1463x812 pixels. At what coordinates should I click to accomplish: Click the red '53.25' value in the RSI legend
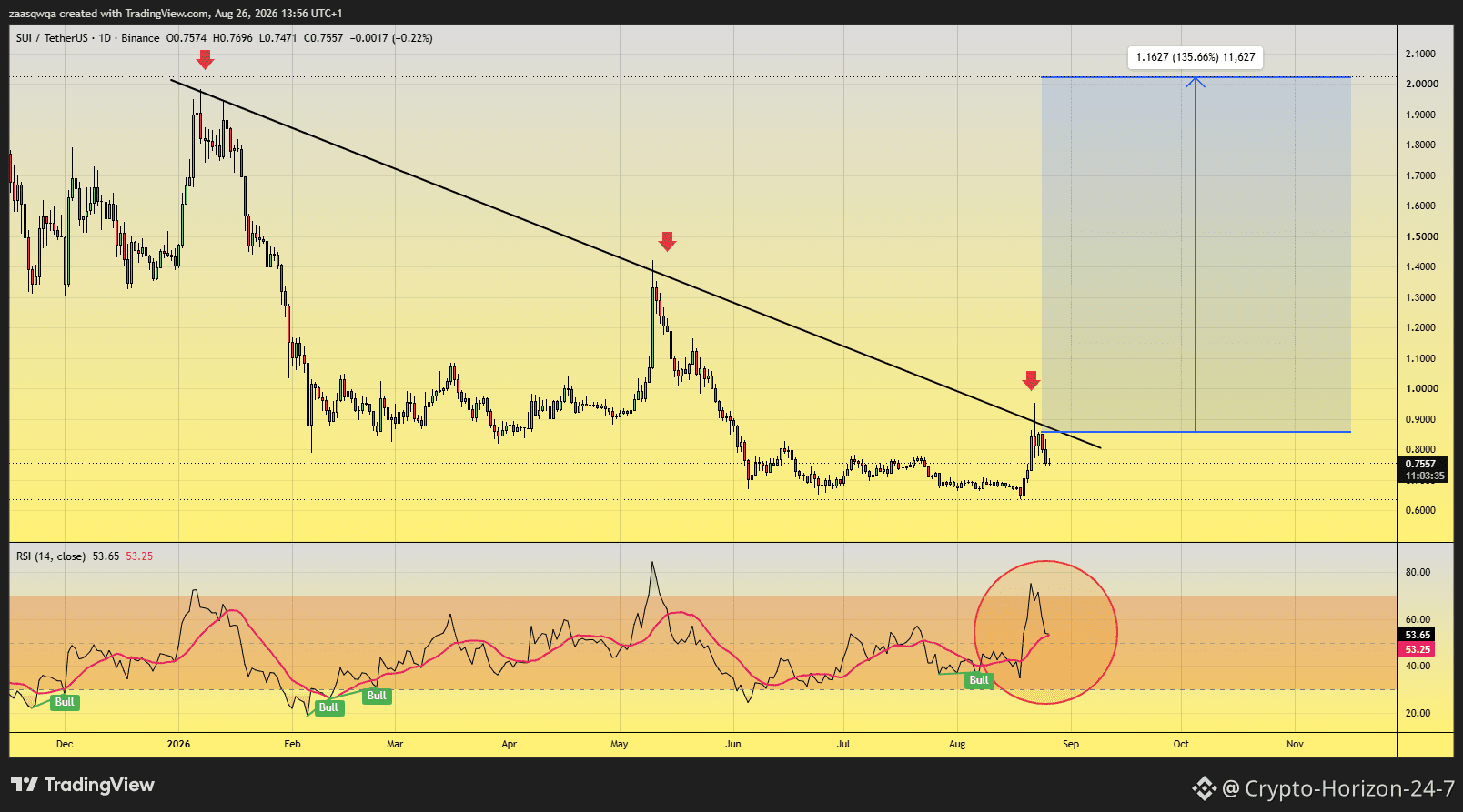tap(139, 556)
